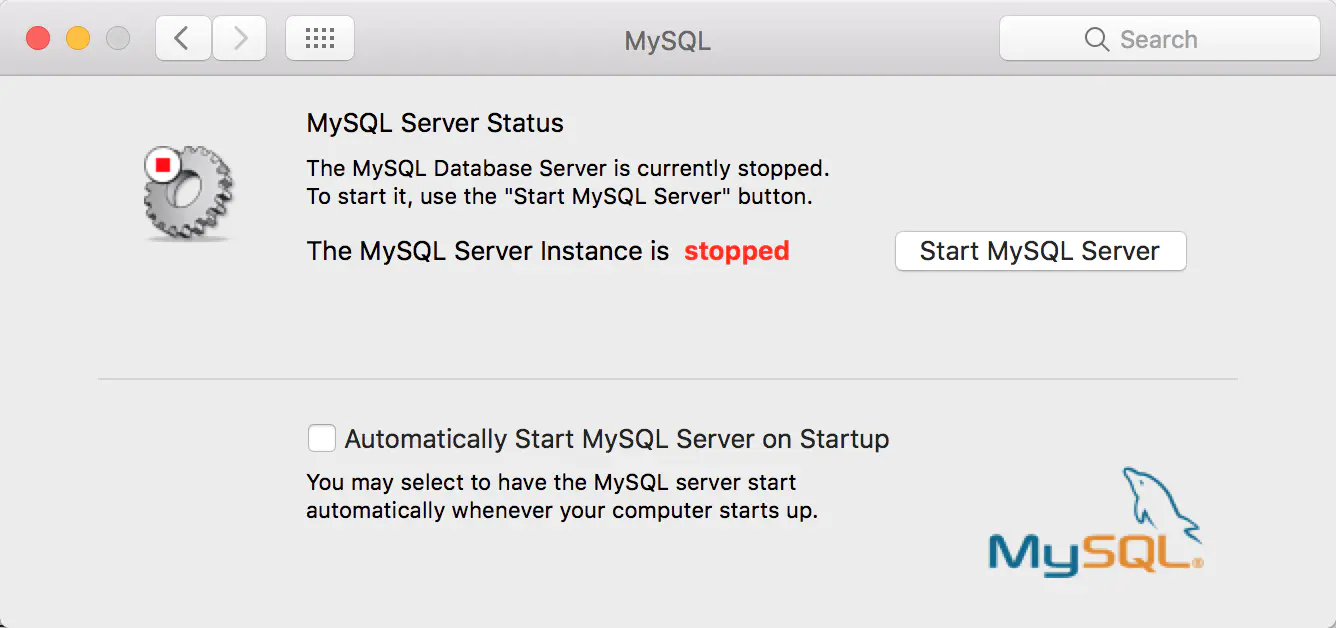The image size is (1336, 628).
Task: Click the red "stopped" status text
Action: point(737,251)
